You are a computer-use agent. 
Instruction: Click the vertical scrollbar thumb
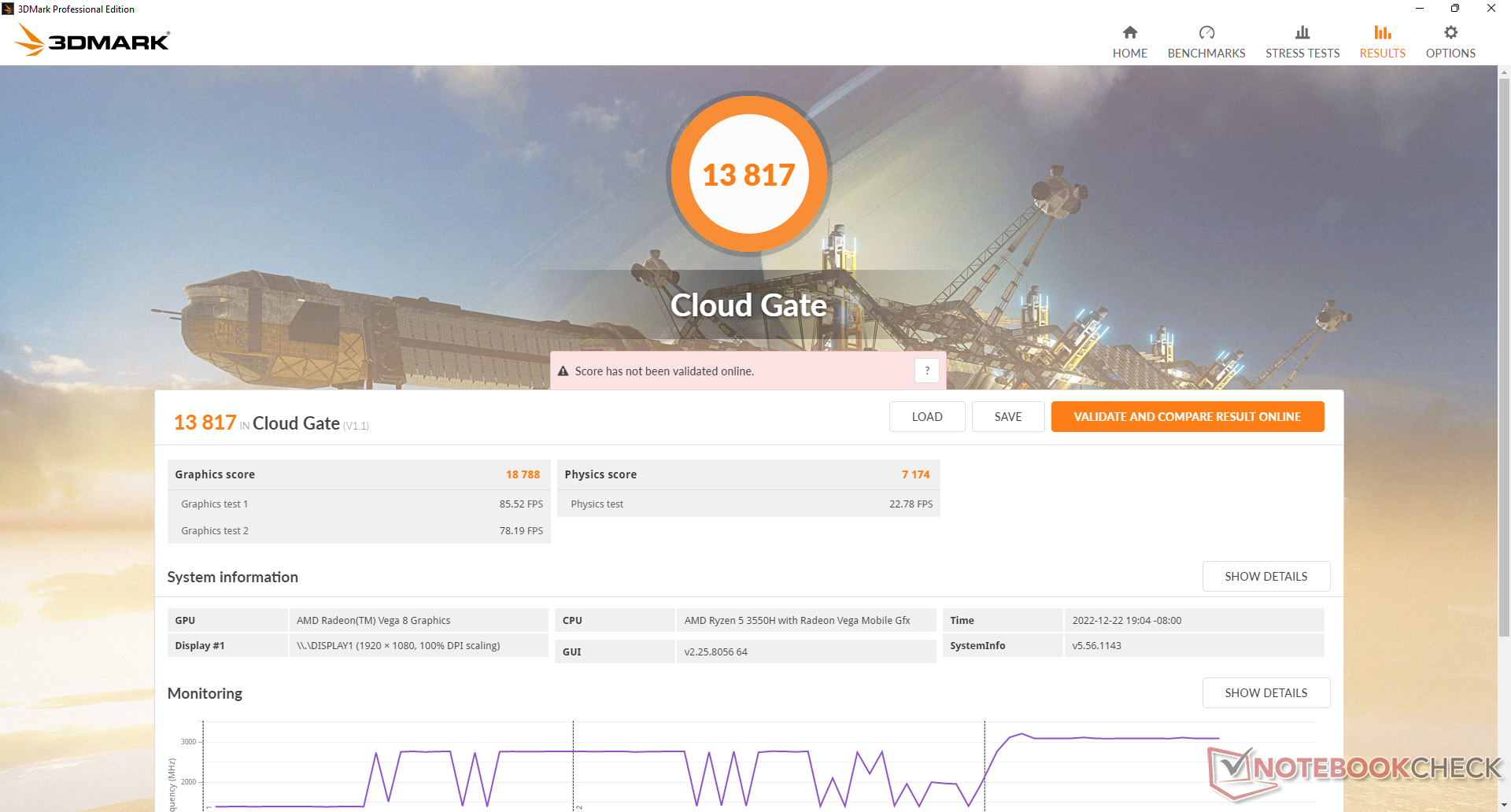pyautogui.click(x=1504, y=354)
